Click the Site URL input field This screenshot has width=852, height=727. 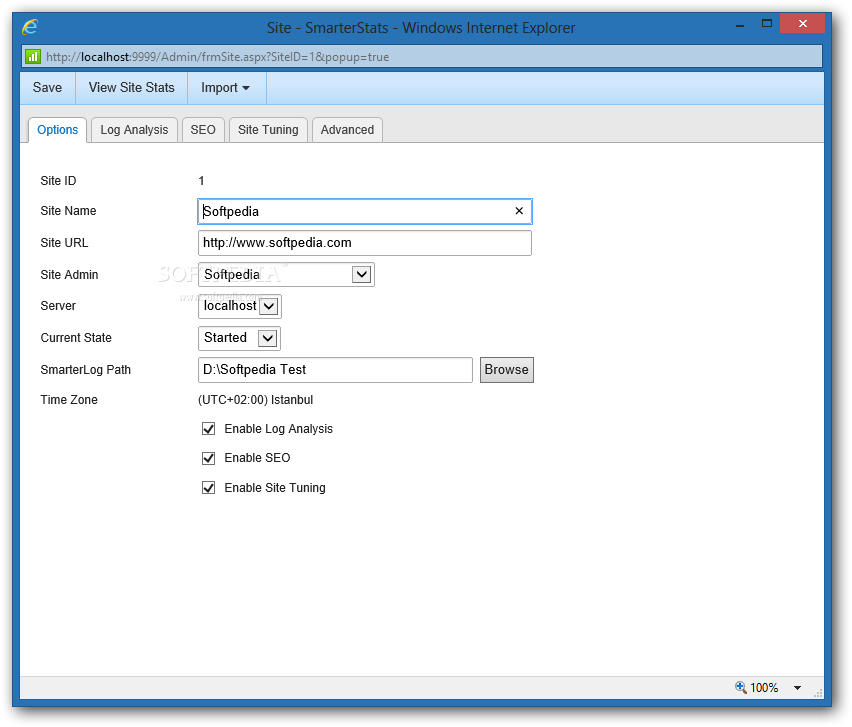point(365,243)
